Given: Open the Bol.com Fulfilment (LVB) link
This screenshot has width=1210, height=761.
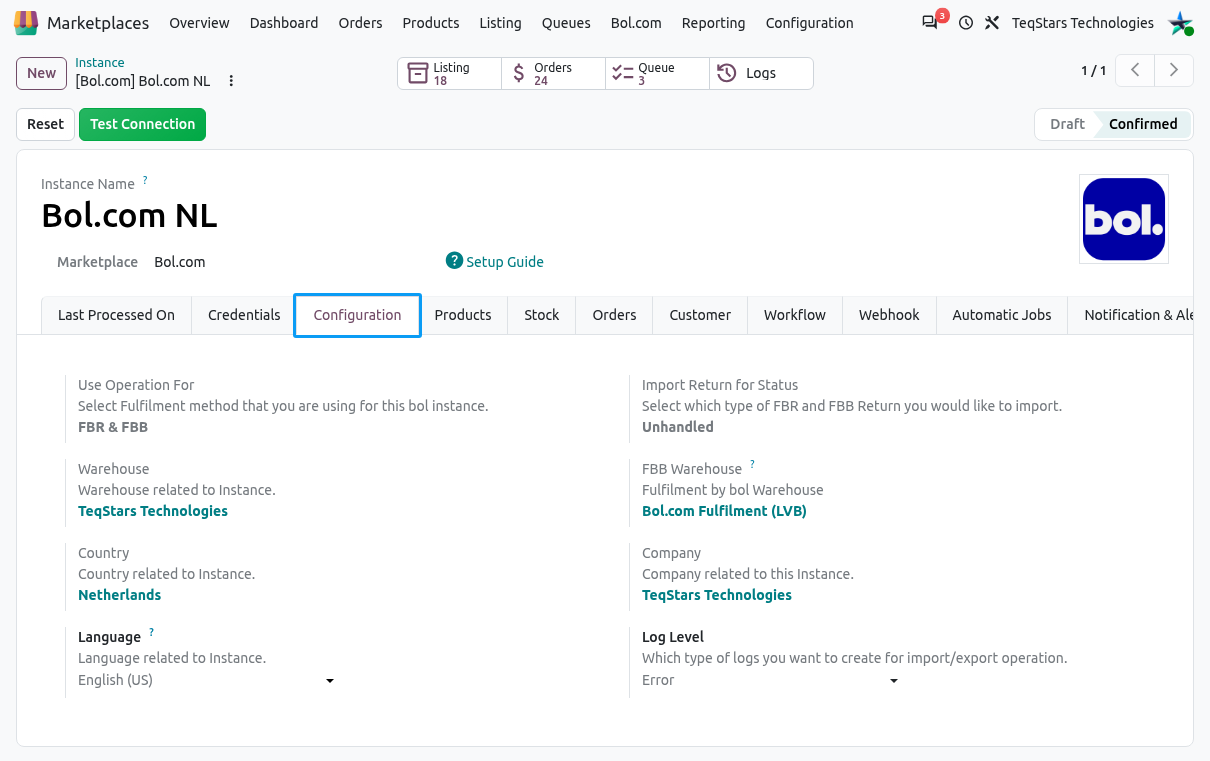Looking at the screenshot, I should (724, 511).
